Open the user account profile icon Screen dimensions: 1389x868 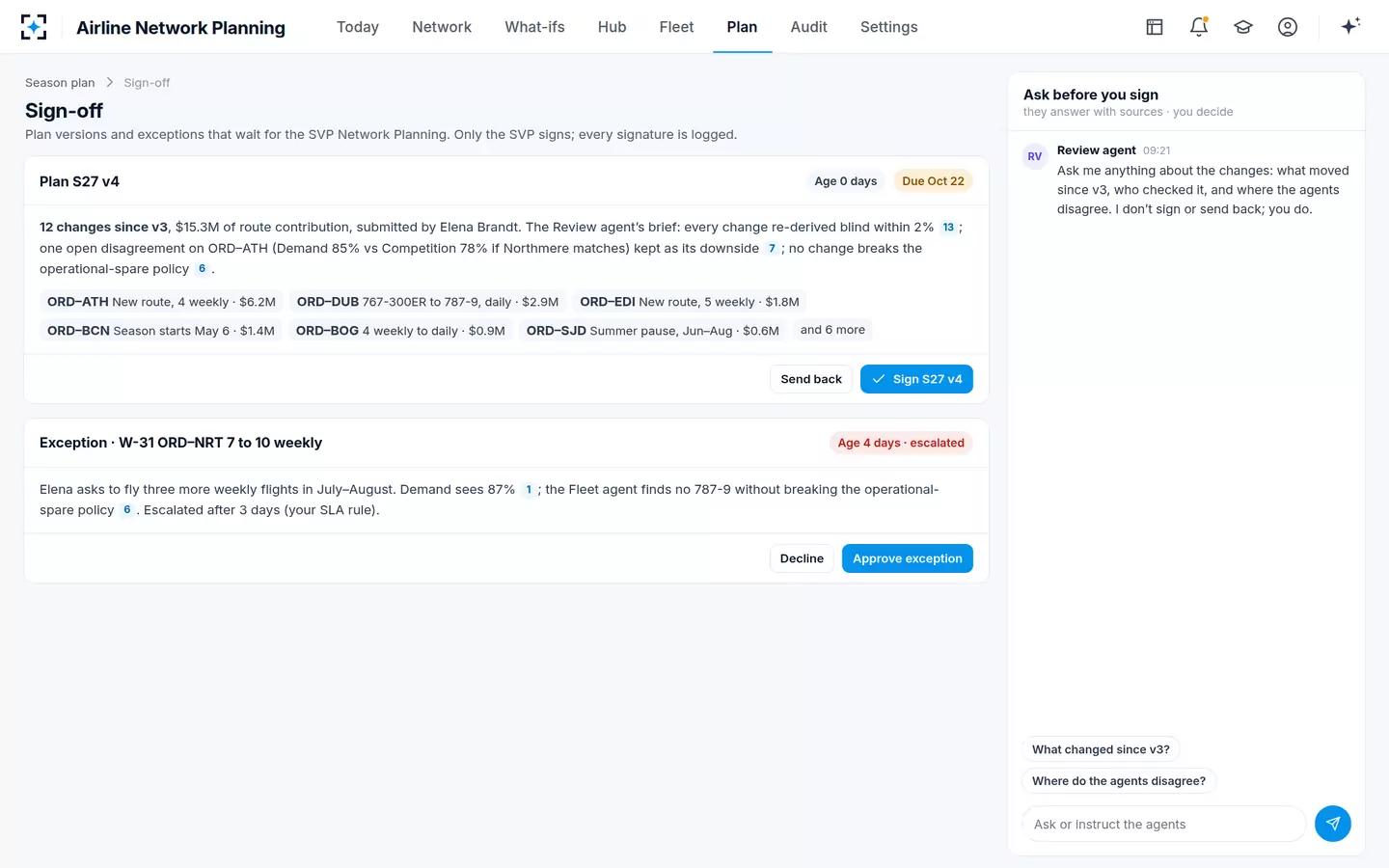click(x=1288, y=27)
